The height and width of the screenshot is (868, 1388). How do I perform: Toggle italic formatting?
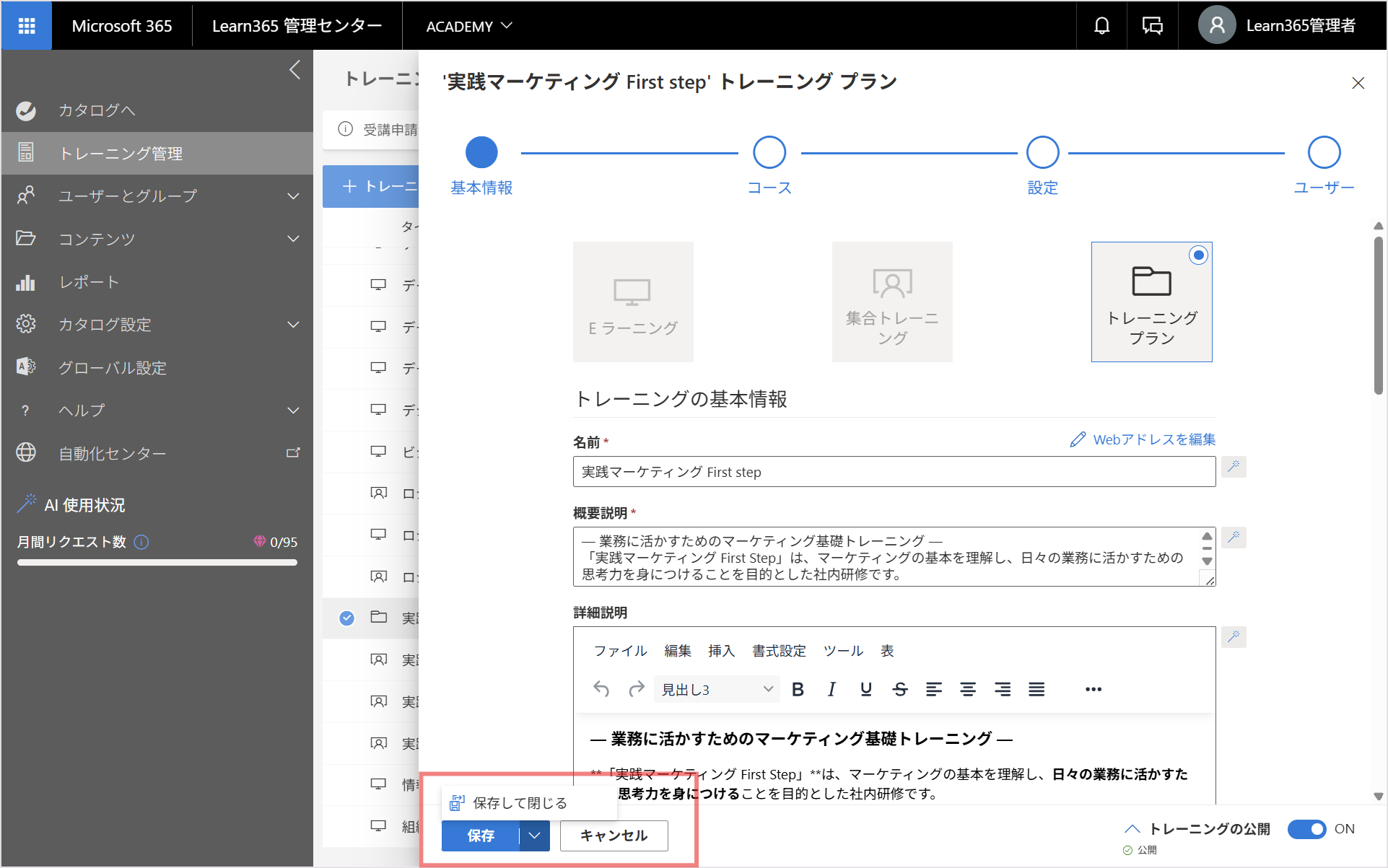coord(832,689)
